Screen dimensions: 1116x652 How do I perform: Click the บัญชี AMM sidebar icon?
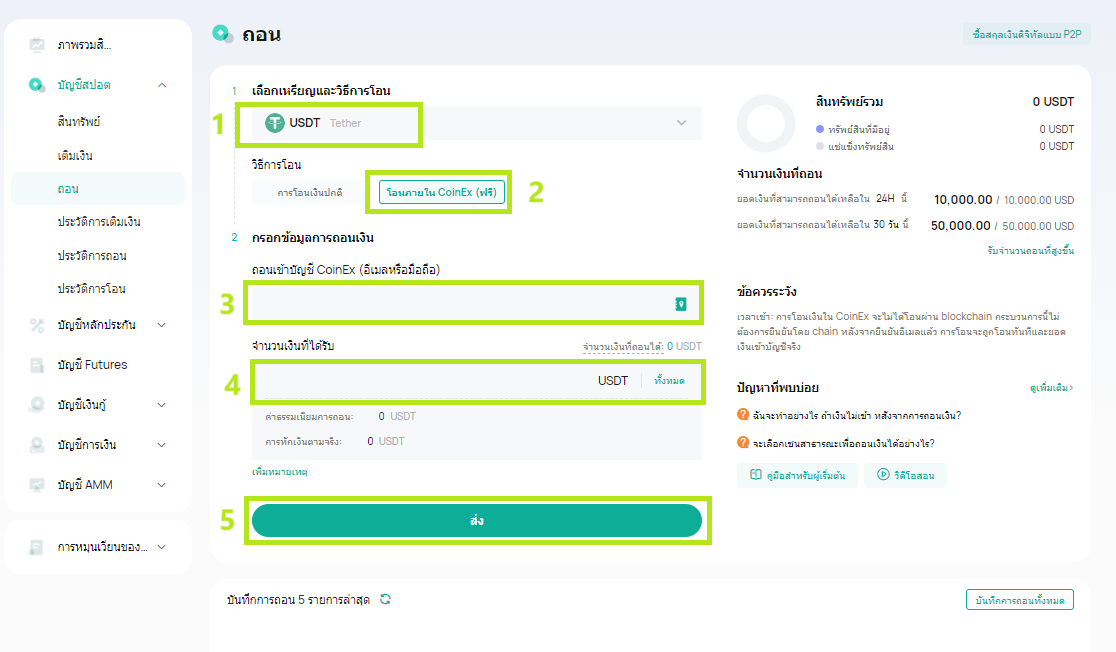point(37,485)
